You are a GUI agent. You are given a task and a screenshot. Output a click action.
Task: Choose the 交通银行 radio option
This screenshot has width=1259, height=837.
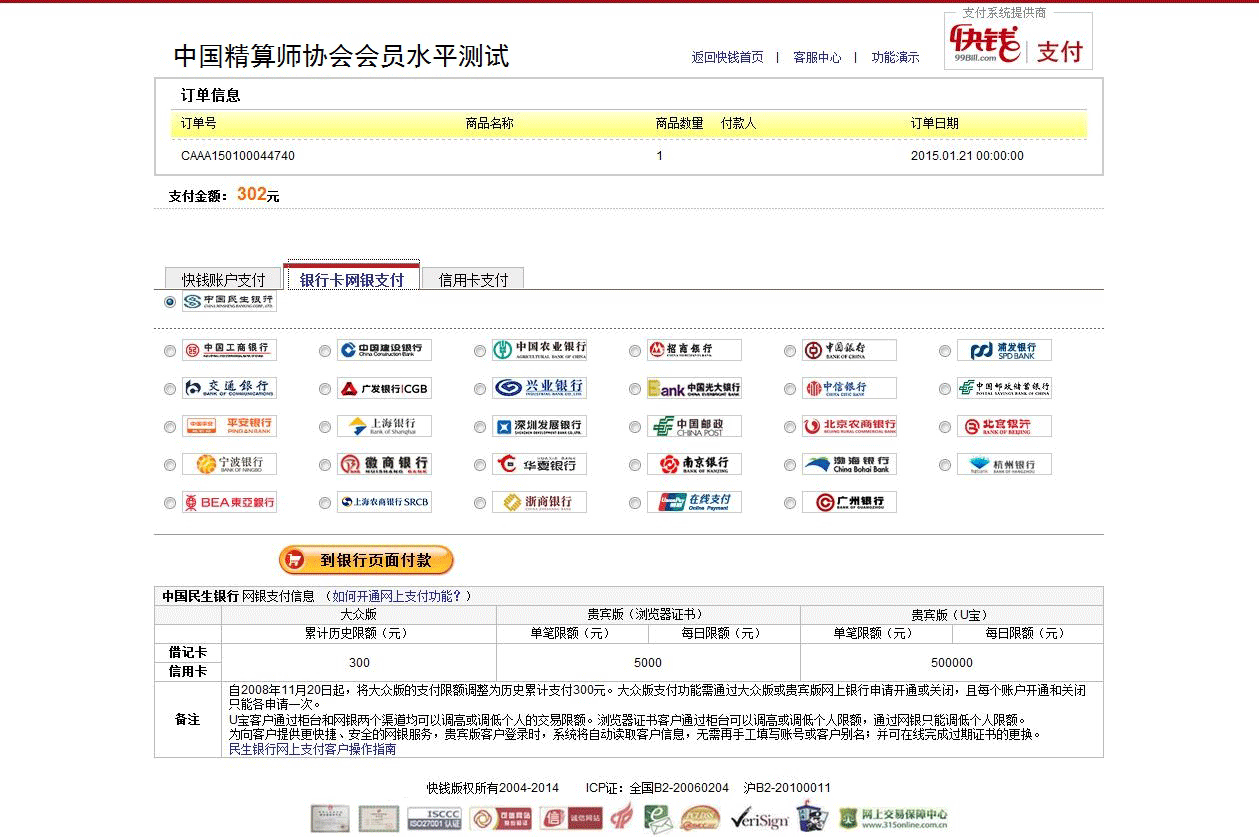[x=170, y=389]
